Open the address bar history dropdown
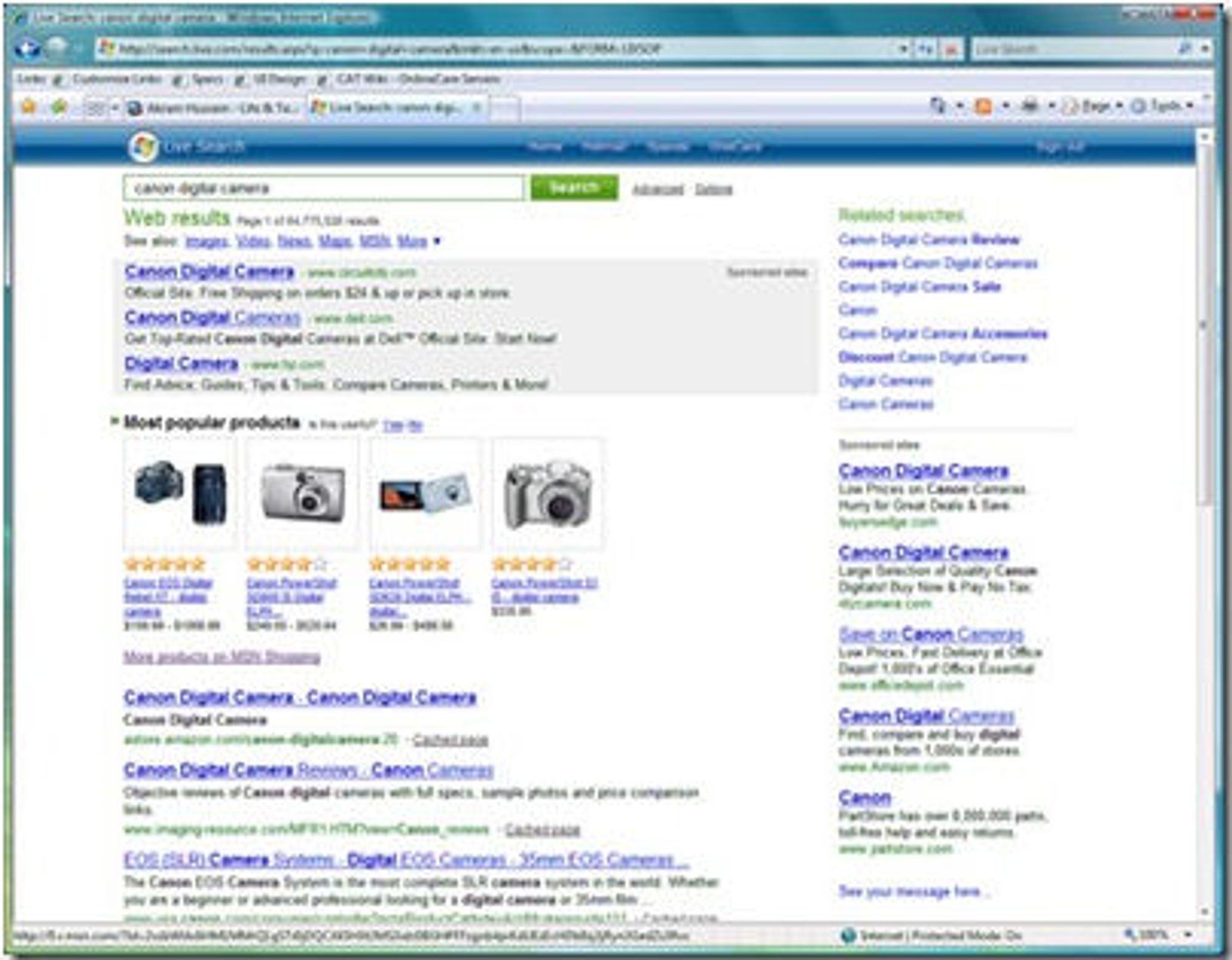This screenshot has height=960, width=1232. point(903,49)
